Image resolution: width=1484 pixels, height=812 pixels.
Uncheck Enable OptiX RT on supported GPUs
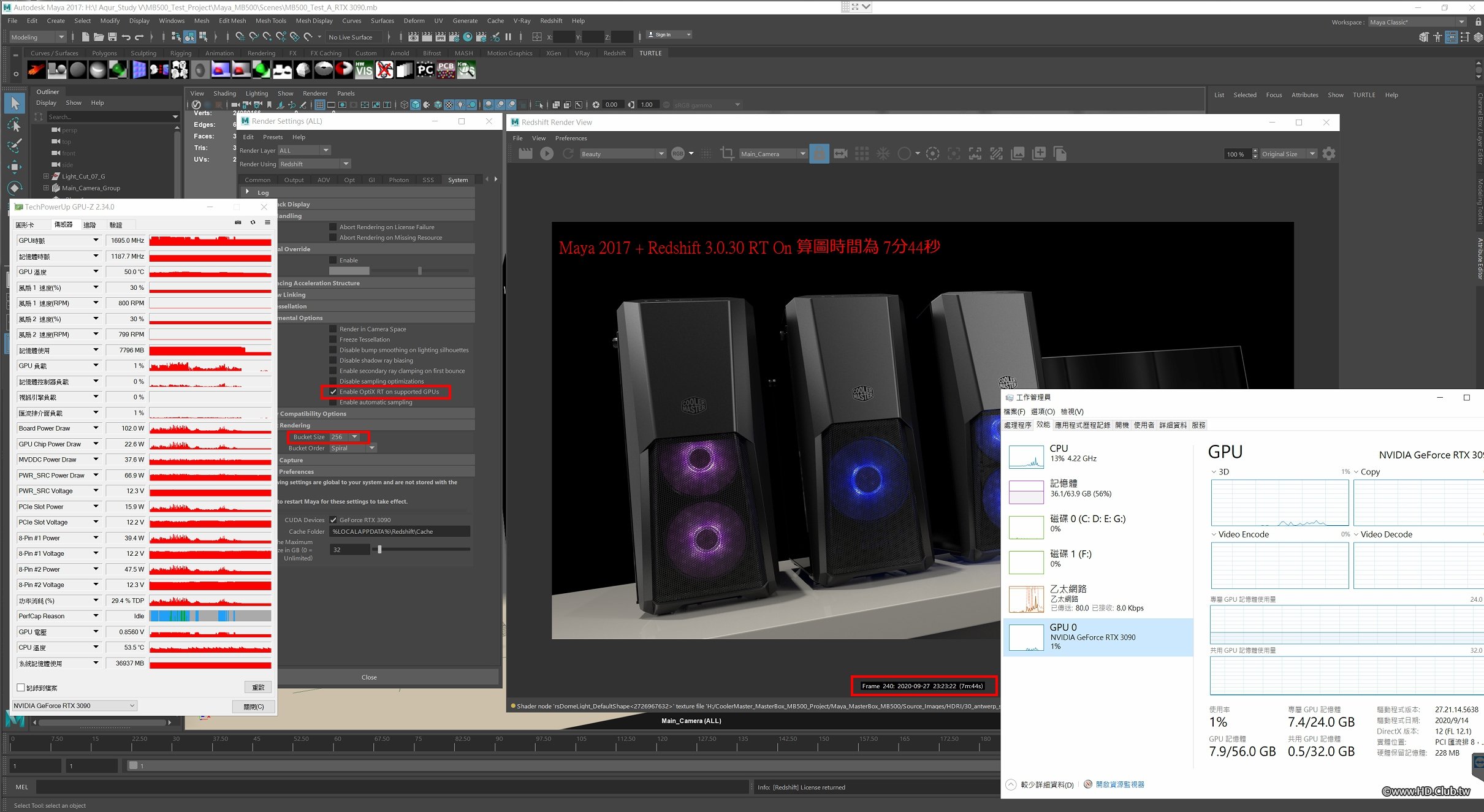(x=333, y=392)
